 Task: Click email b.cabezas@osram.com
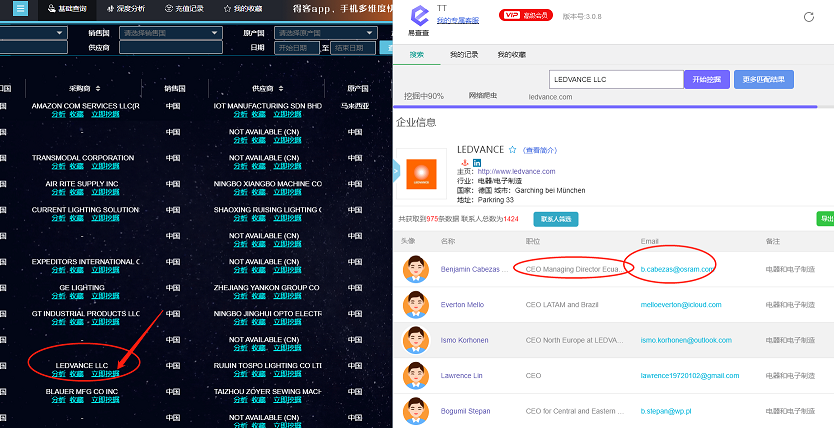coord(677,270)
